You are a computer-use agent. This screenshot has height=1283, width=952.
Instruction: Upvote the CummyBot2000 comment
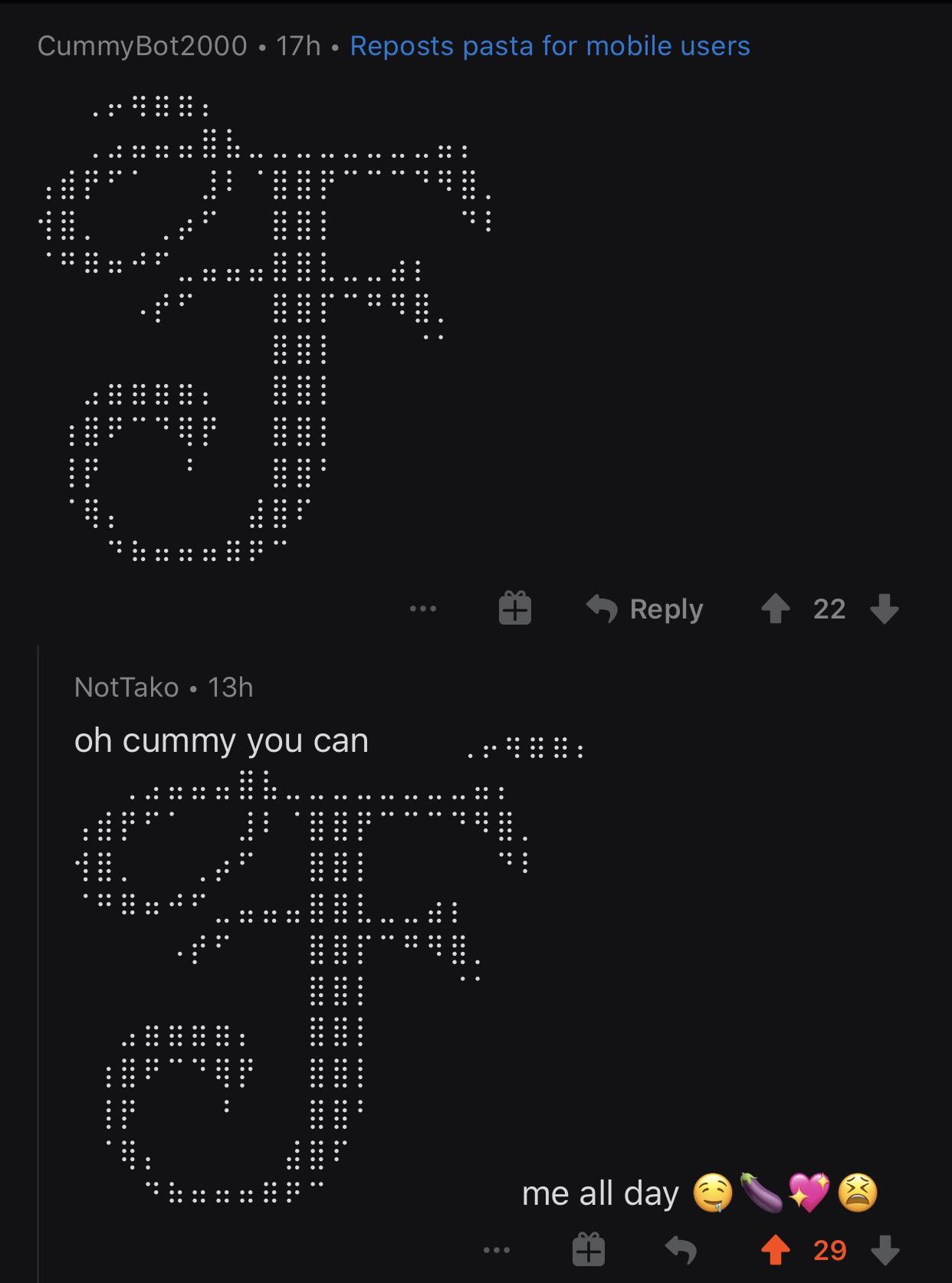(x=775, y=609)
